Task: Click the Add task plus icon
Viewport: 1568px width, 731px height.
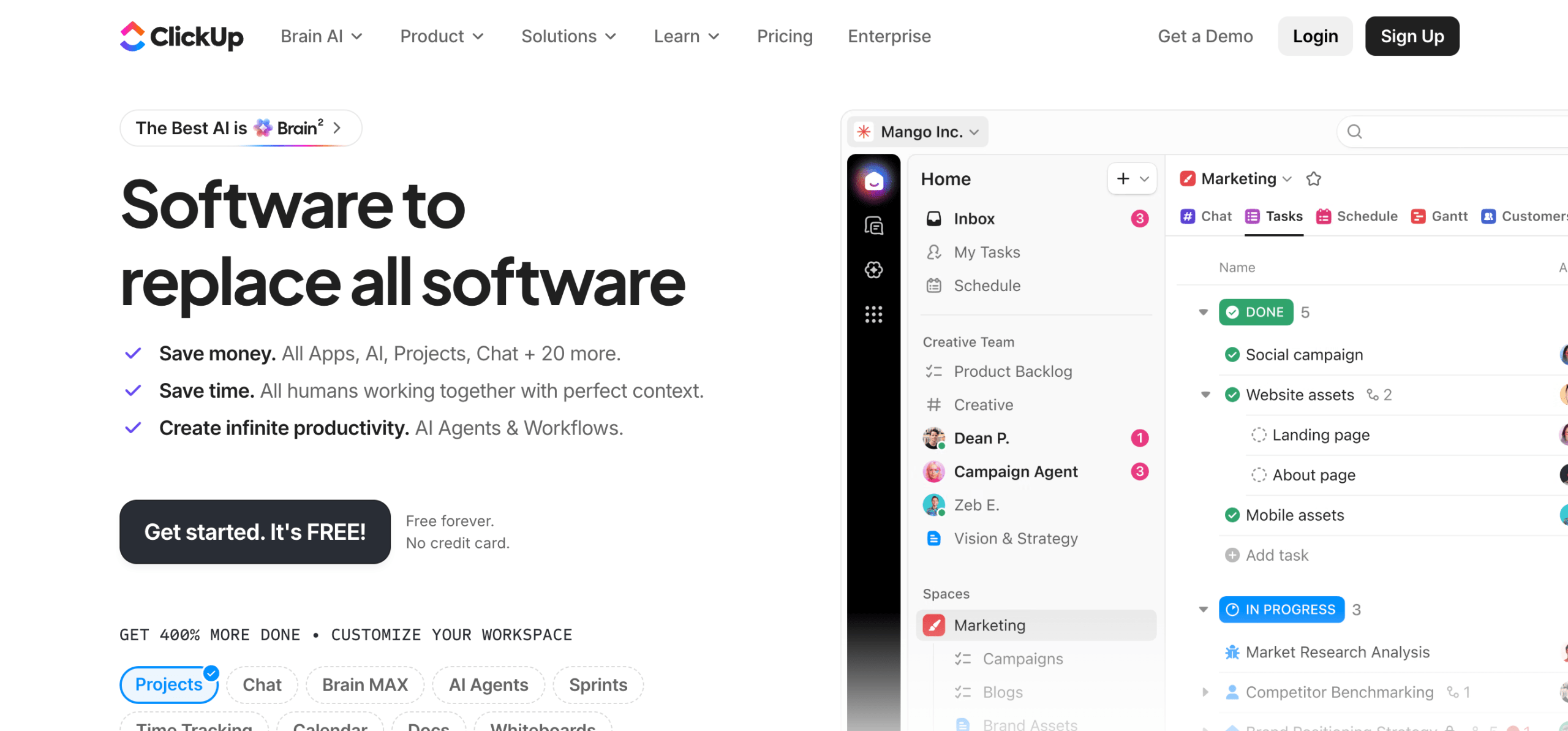Action: pyautogui.click(x=1232, y=555)
